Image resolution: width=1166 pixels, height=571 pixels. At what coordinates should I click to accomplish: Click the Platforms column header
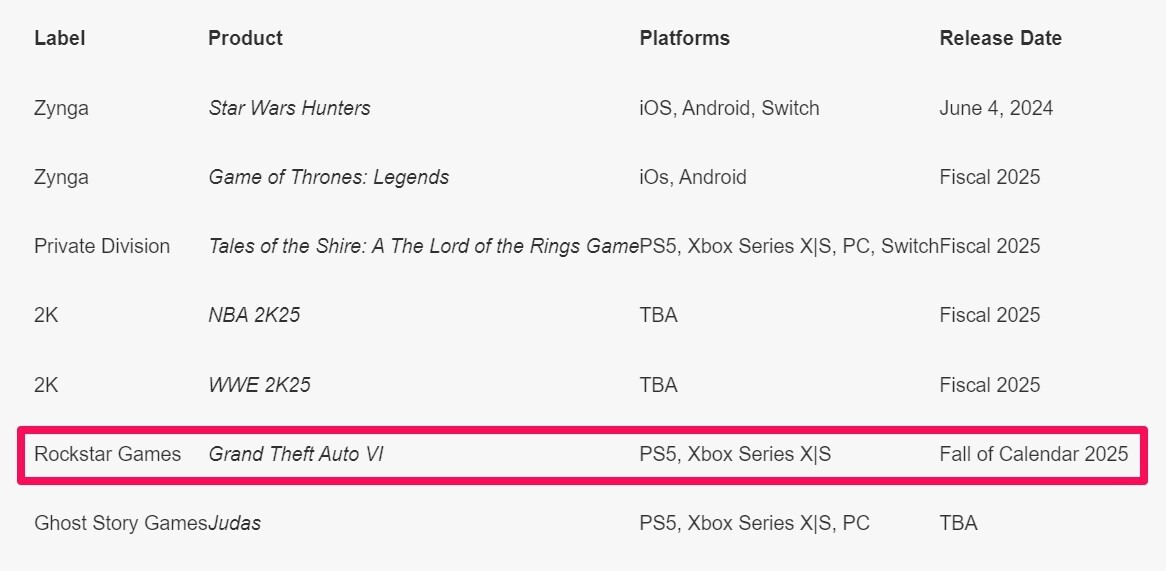684,38
